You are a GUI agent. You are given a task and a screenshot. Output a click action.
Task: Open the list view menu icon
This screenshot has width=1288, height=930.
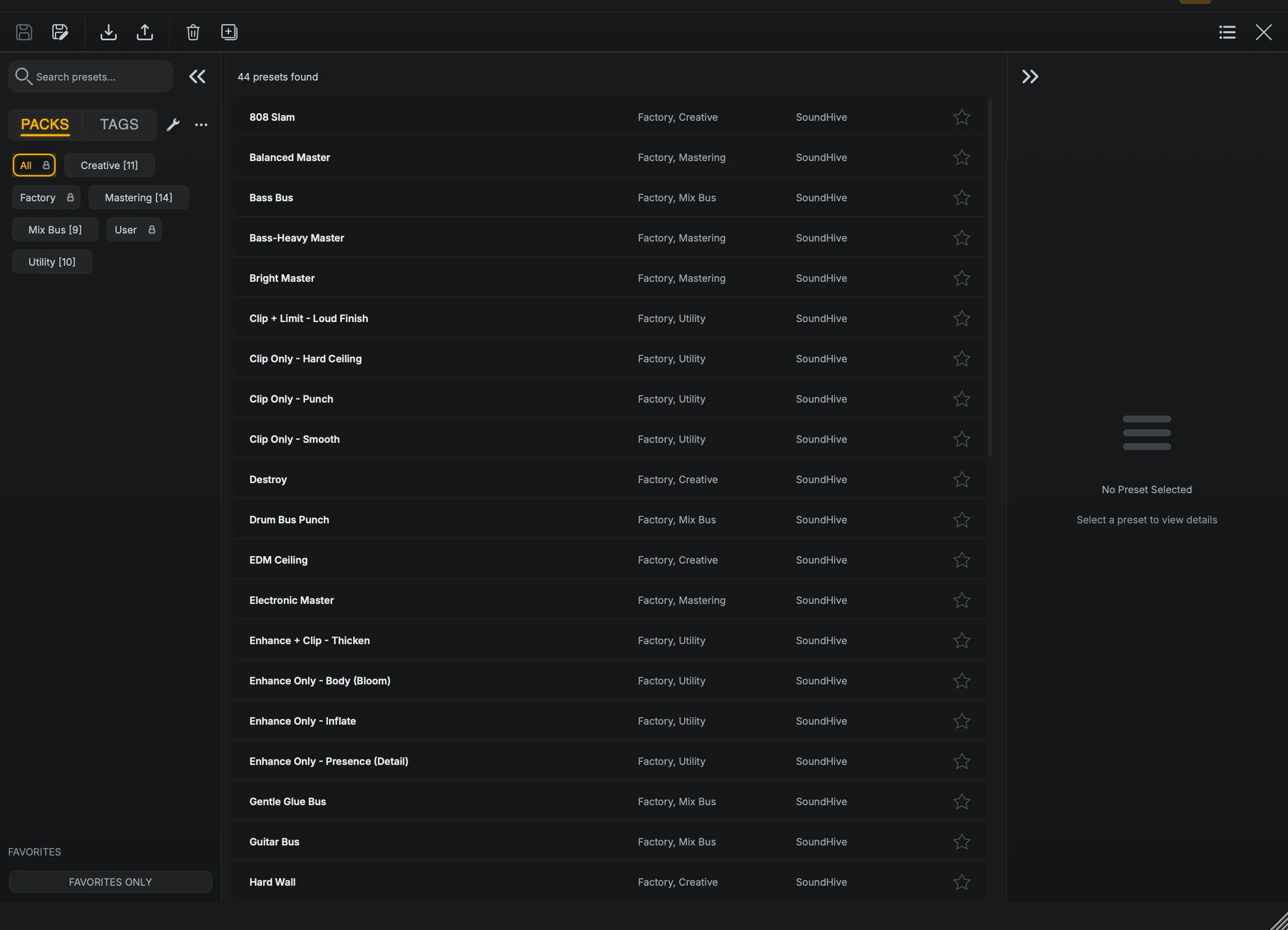point(1227,32)
